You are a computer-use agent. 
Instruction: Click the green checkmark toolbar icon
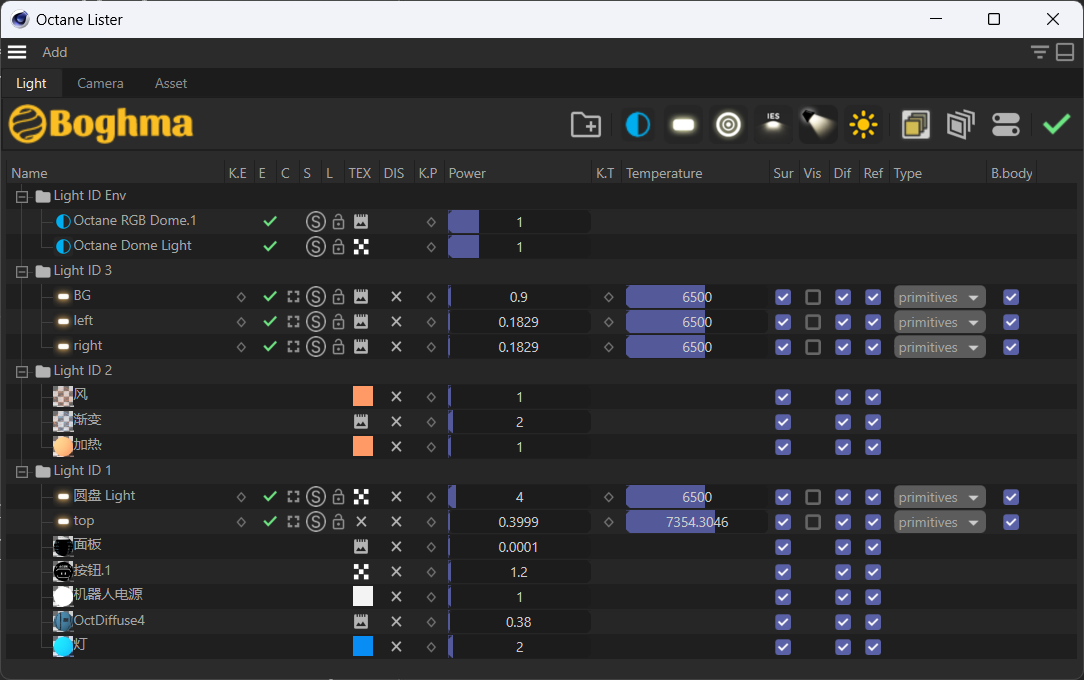coord(1056,124)
